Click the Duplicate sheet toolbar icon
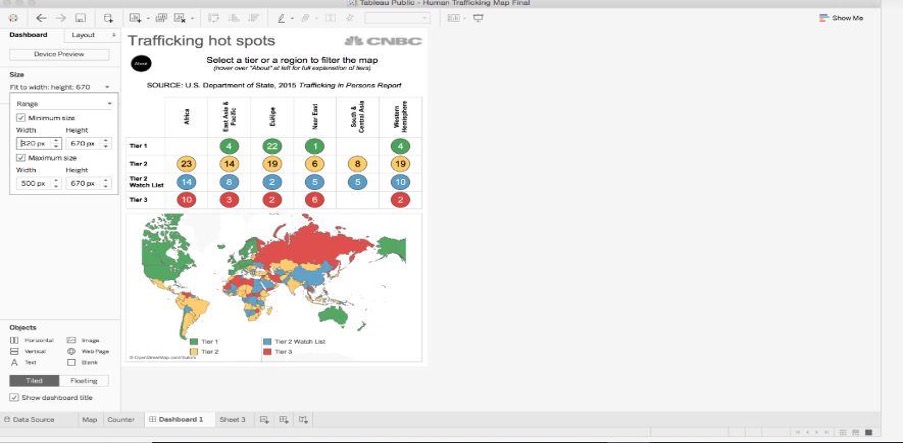This screenshot has width=904, height=444. (161, 18)
